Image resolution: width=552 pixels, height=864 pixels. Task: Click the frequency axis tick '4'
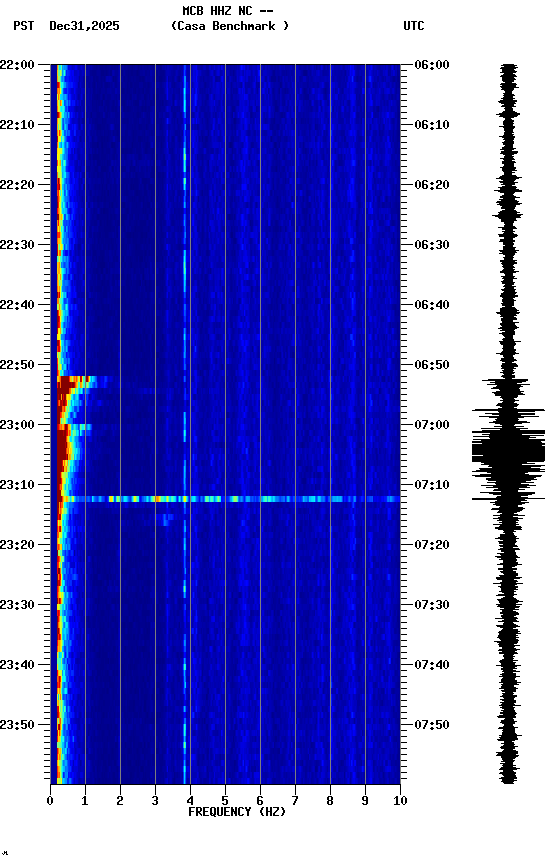pos(190,801)
